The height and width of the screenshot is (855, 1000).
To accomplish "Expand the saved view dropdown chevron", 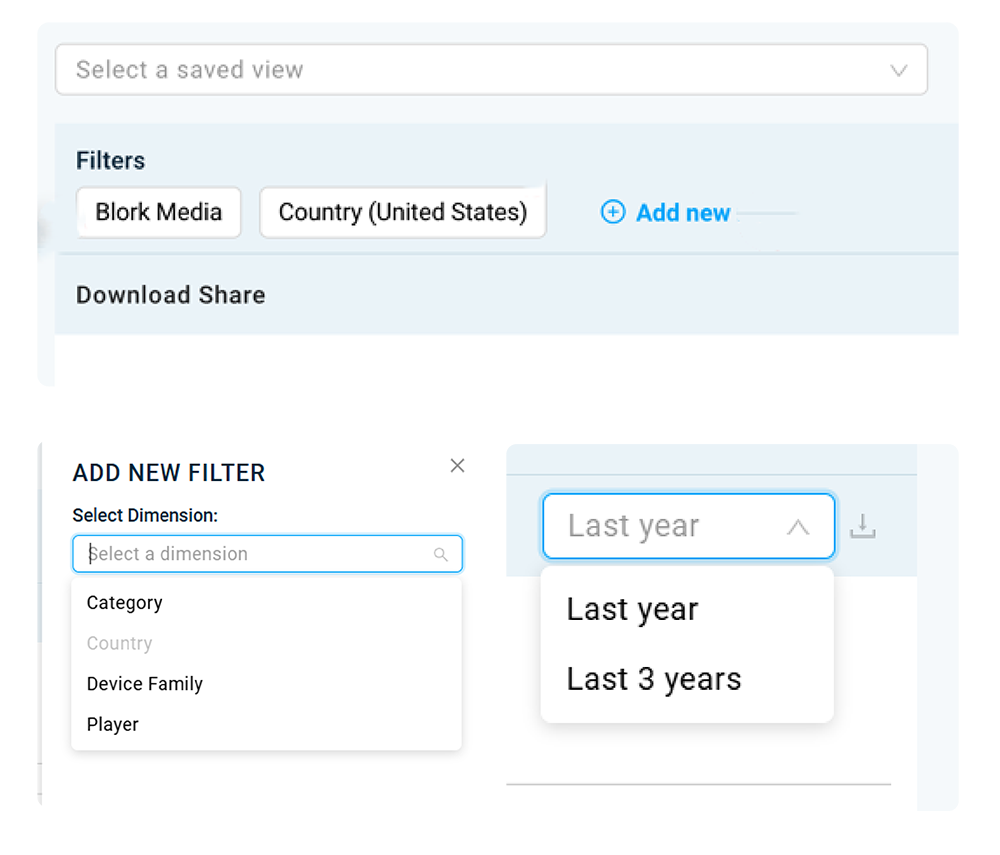I will 898,70.
